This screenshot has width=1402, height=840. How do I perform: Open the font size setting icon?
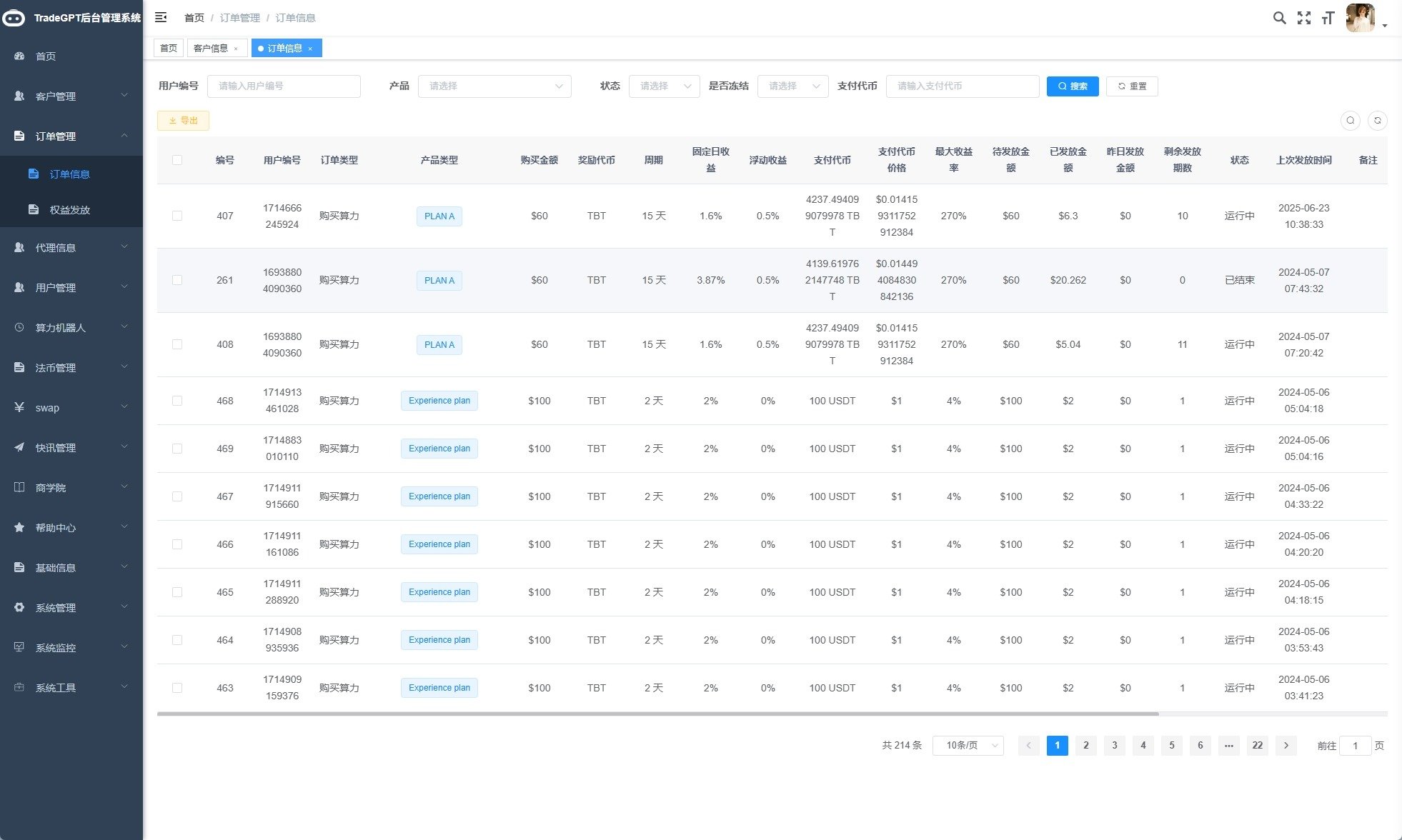click(1328, 18)
